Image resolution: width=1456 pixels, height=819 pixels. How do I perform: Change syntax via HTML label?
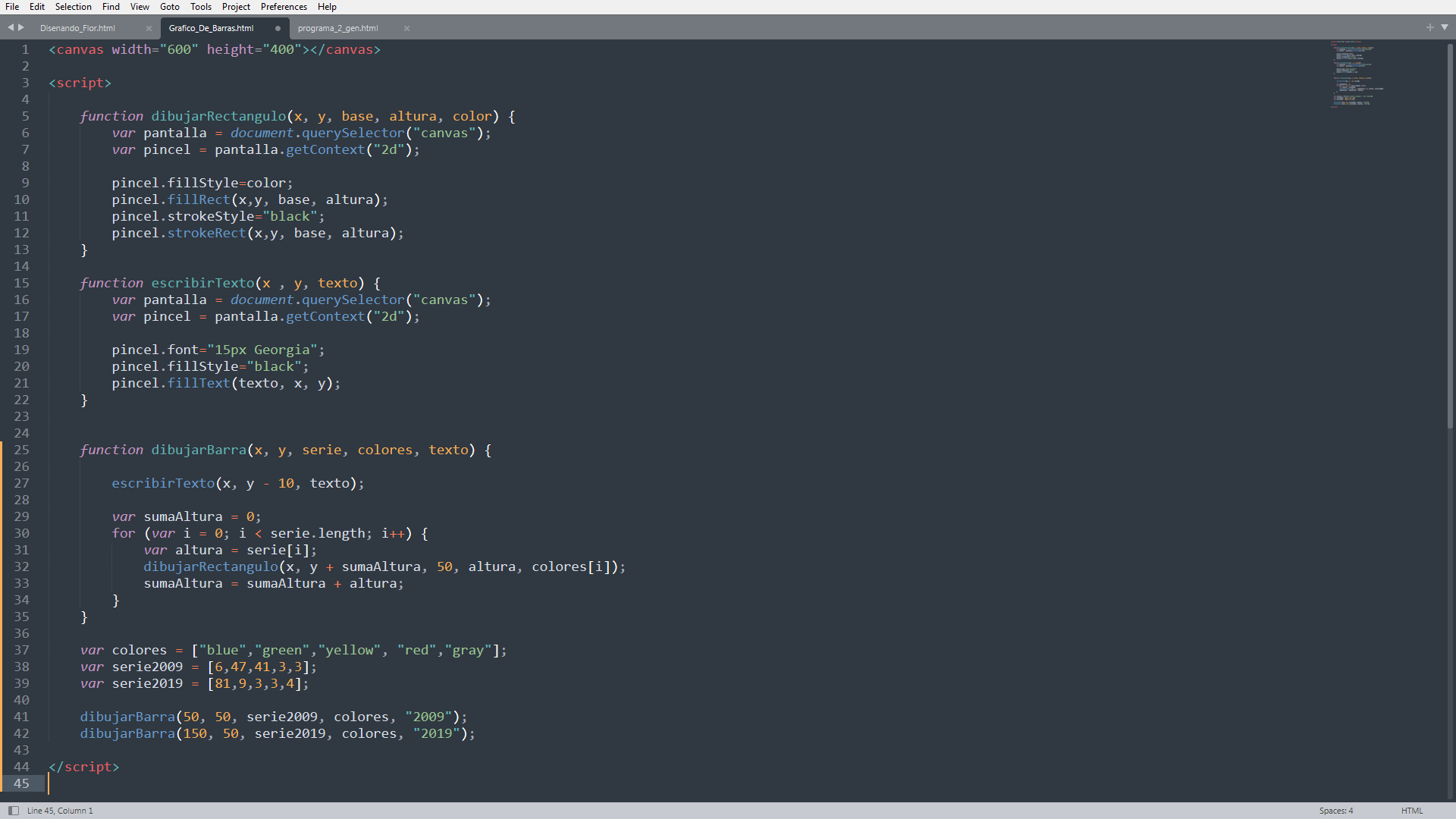(1412, 811)
